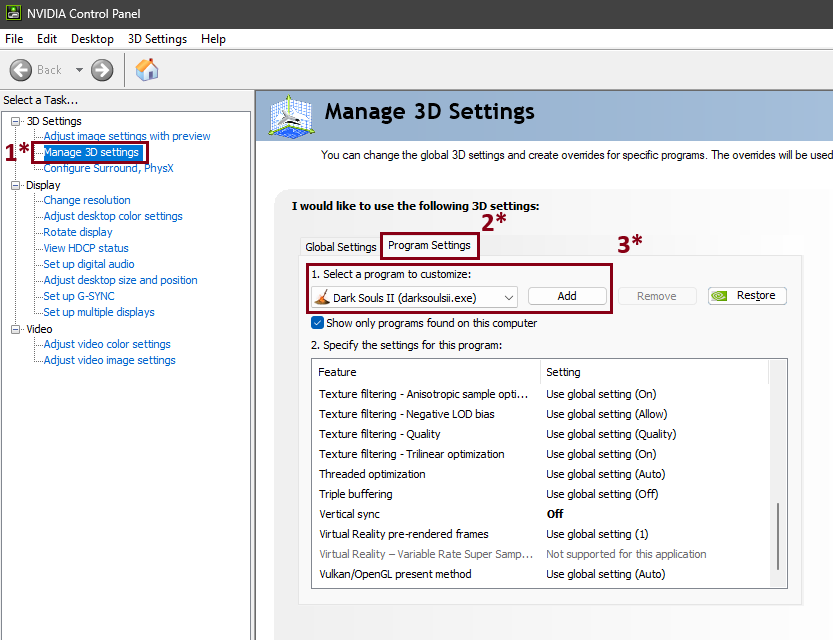Screen dimensions: 833x640
Task: Open Rotate display
Action: [x=78, y=232]
